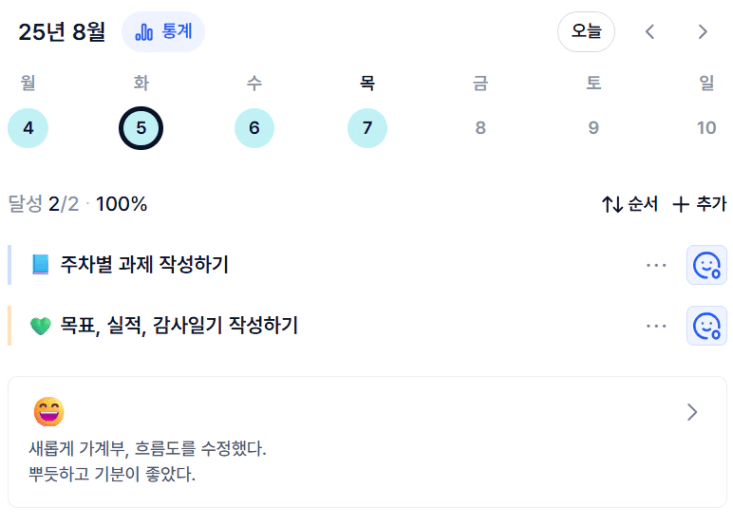Open the diary text 새롭게 가계부 note
The image size is (733, 526).
(x=147, y=461)
